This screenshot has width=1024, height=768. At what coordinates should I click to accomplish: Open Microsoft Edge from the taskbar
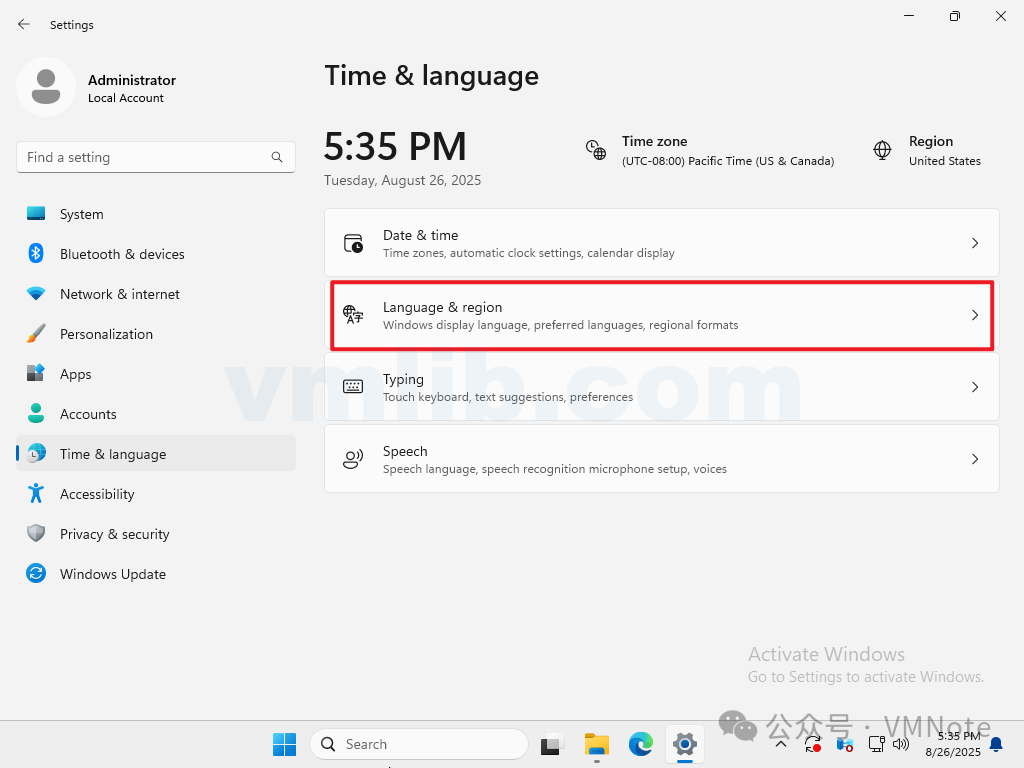coord(641,744)
